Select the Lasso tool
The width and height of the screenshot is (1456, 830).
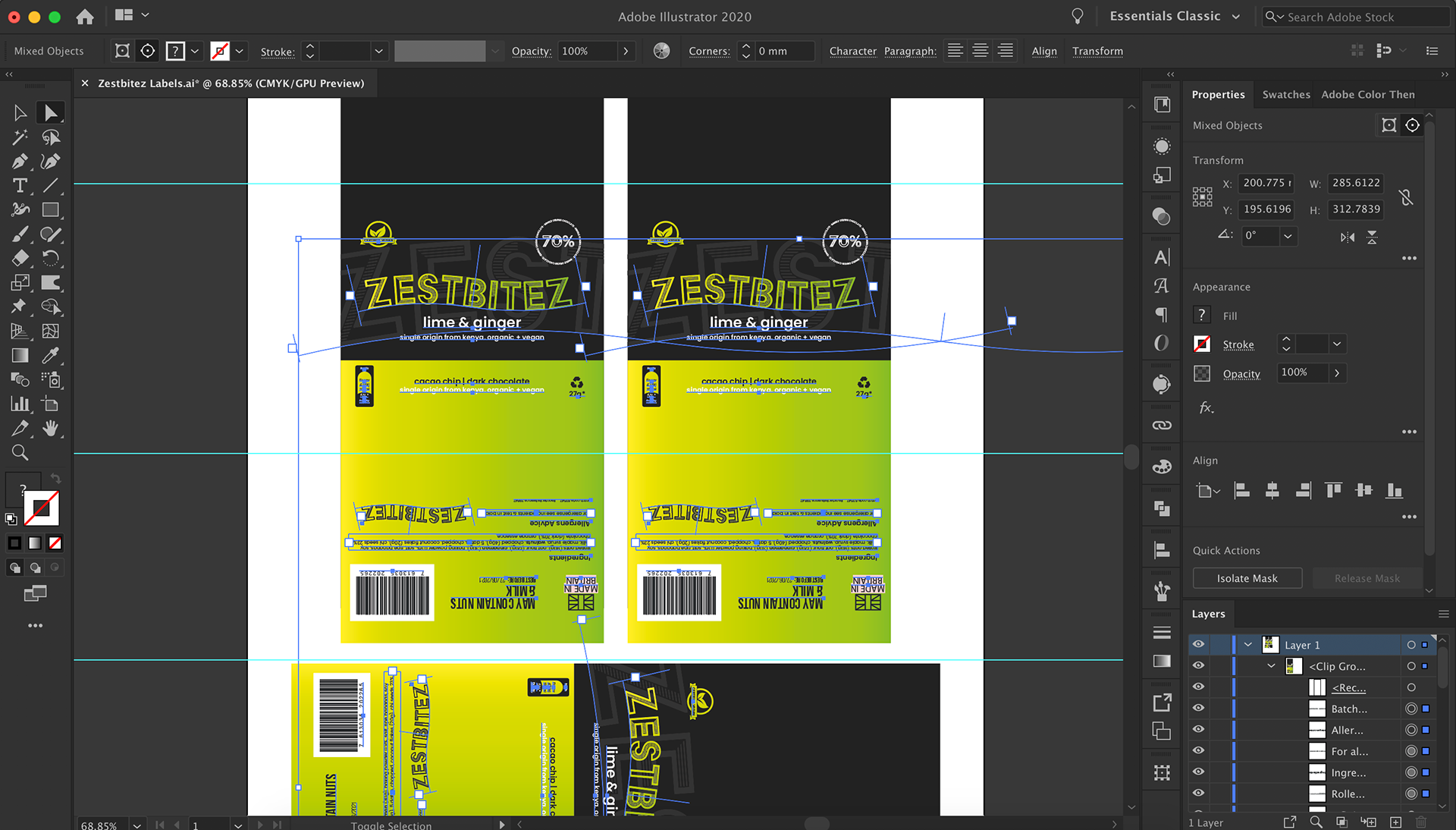click(x=51, y=137)
